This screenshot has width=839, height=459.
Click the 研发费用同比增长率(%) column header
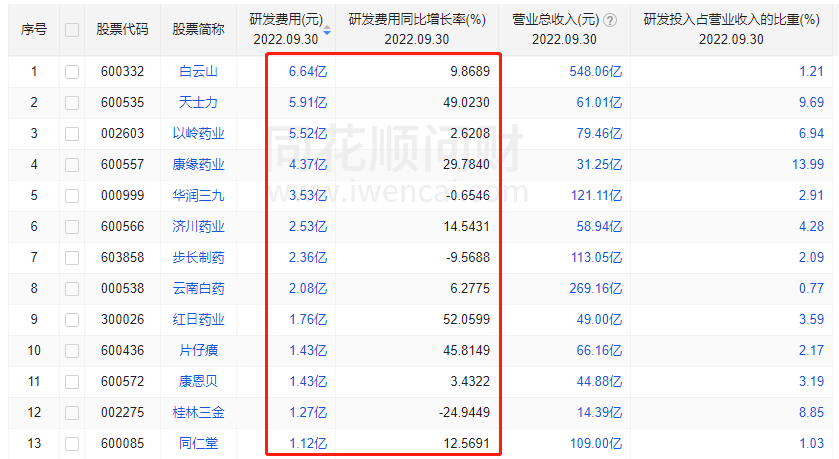(417, 29)
